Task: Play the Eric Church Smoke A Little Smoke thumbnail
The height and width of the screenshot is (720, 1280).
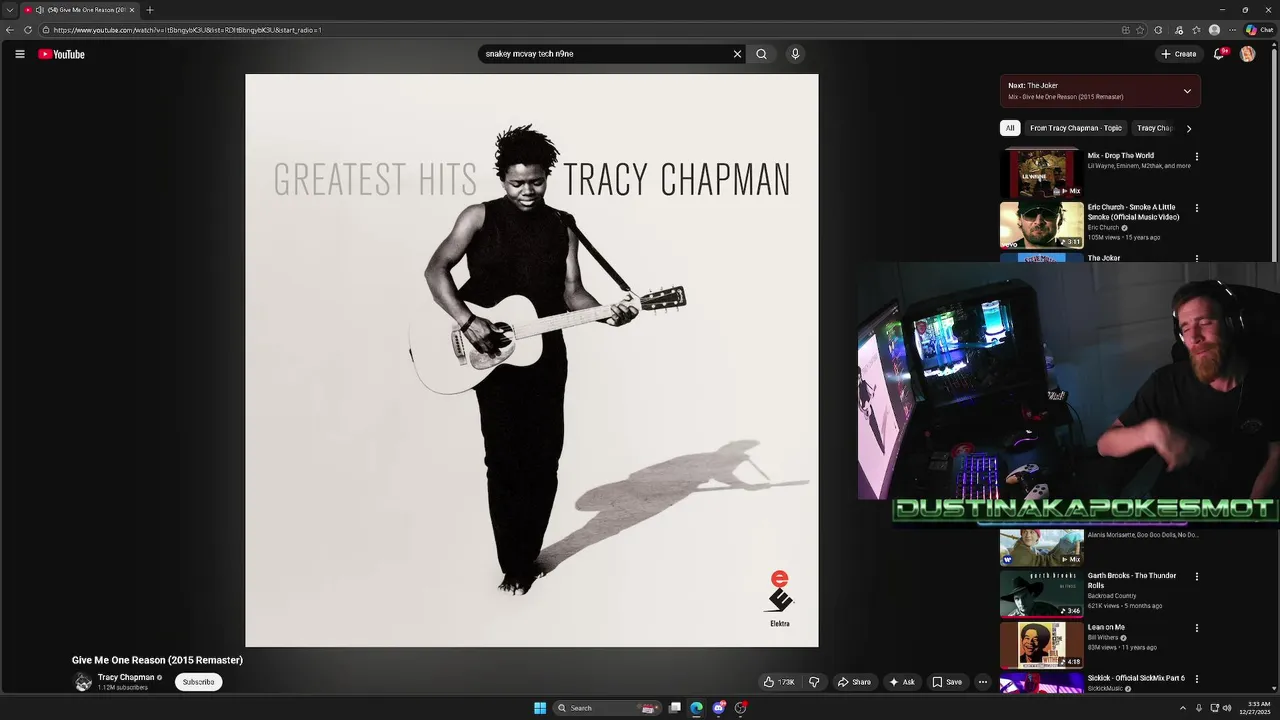Action: [x=1042, y=225]
